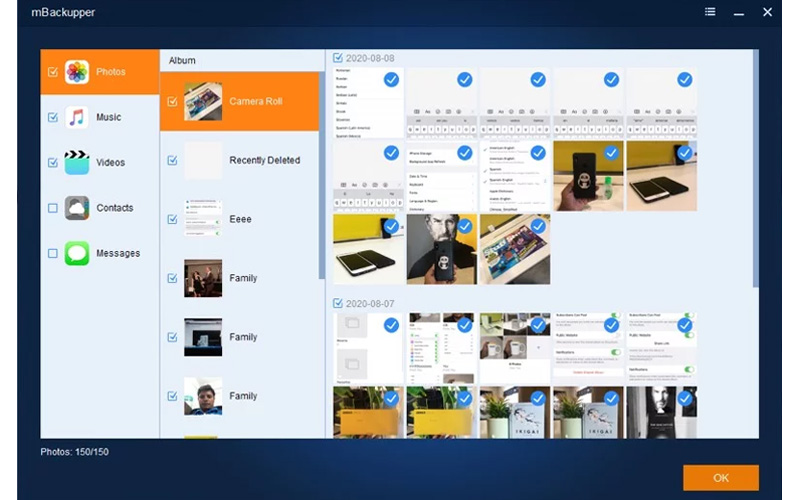Click the OK button
799x500 pixels.
click(x=721, y=478)
